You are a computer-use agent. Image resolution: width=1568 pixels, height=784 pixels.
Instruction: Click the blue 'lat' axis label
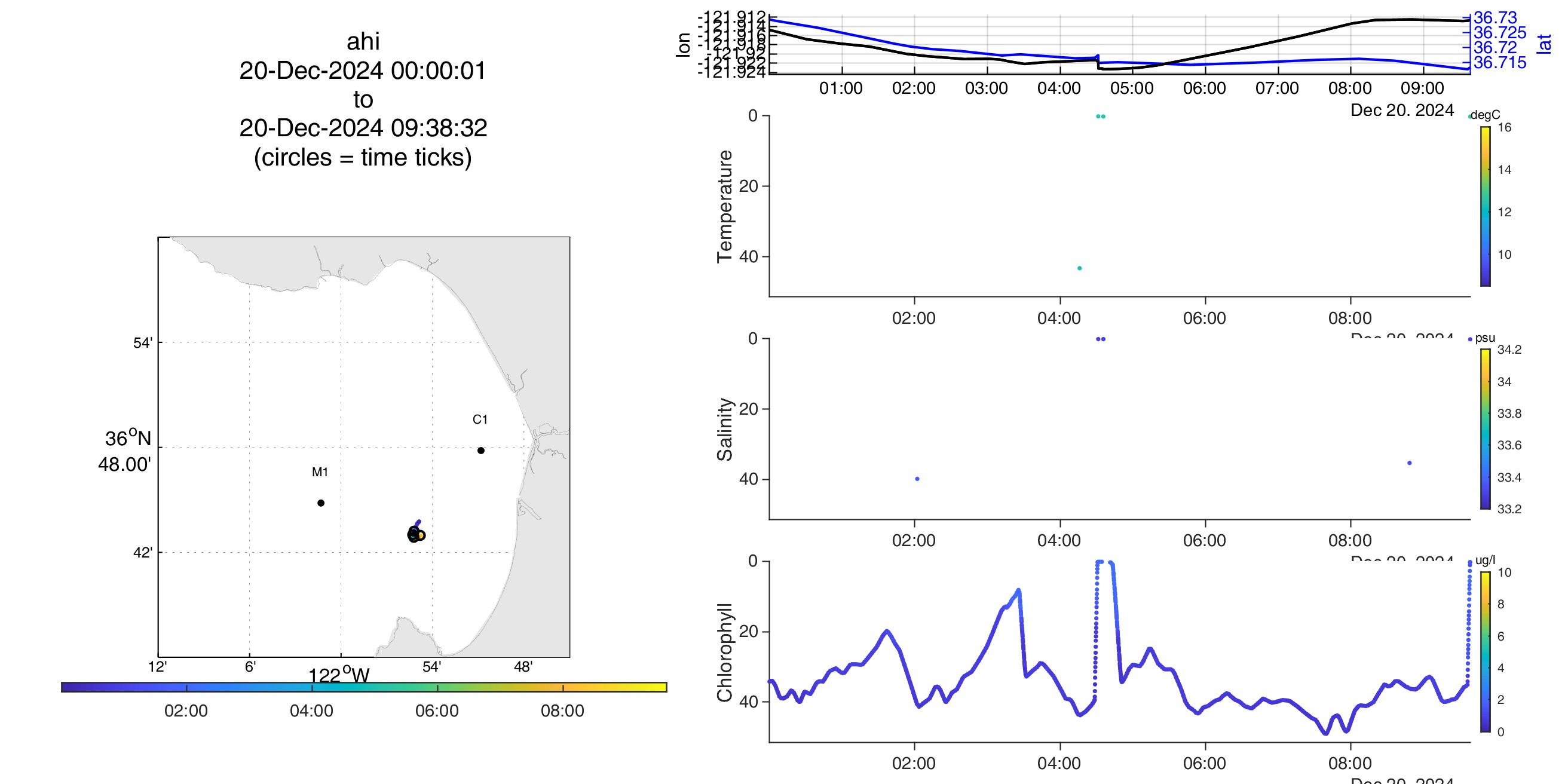(1543, 44)
